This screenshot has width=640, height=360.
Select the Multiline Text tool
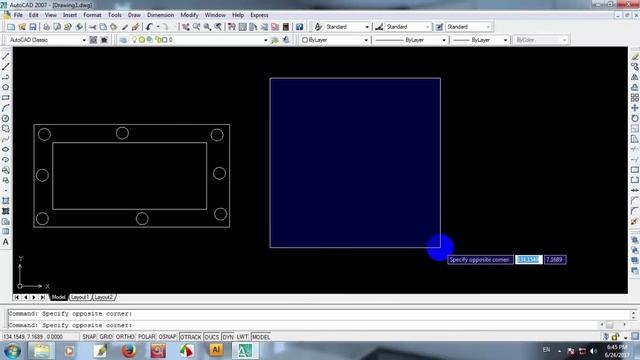6,242
